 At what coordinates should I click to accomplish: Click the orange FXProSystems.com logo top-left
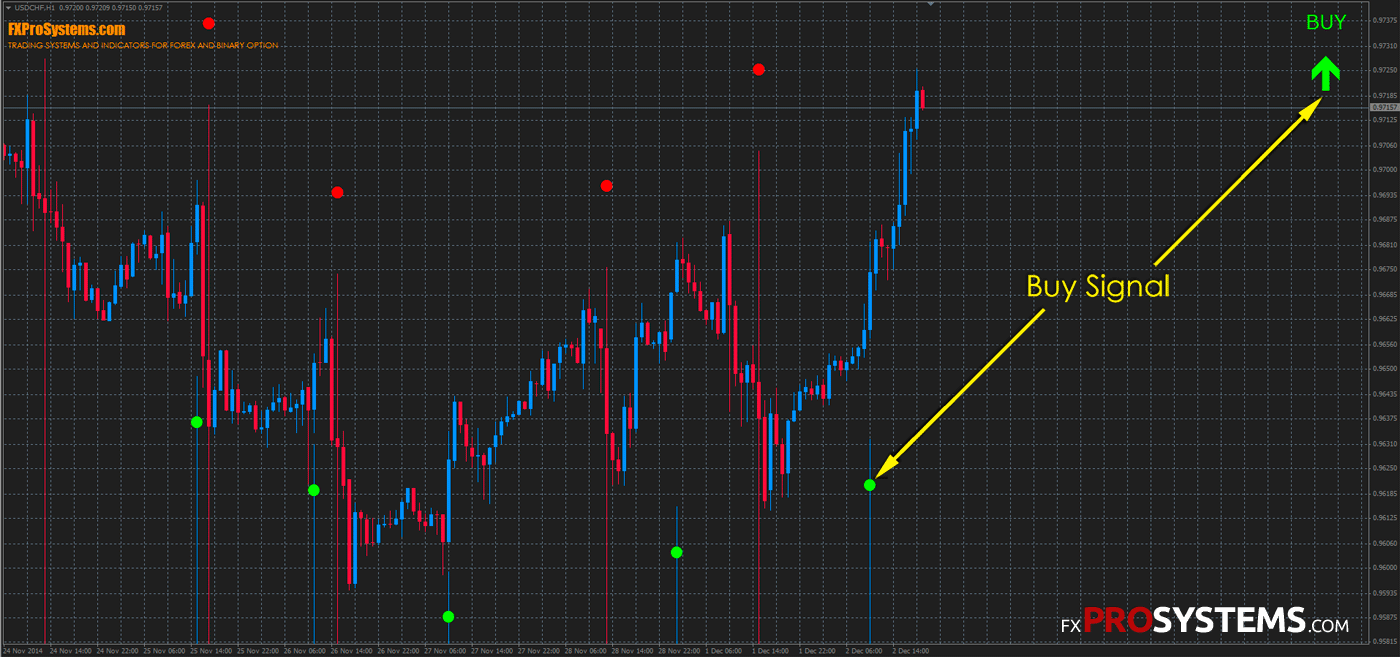[x=67, y=30]
